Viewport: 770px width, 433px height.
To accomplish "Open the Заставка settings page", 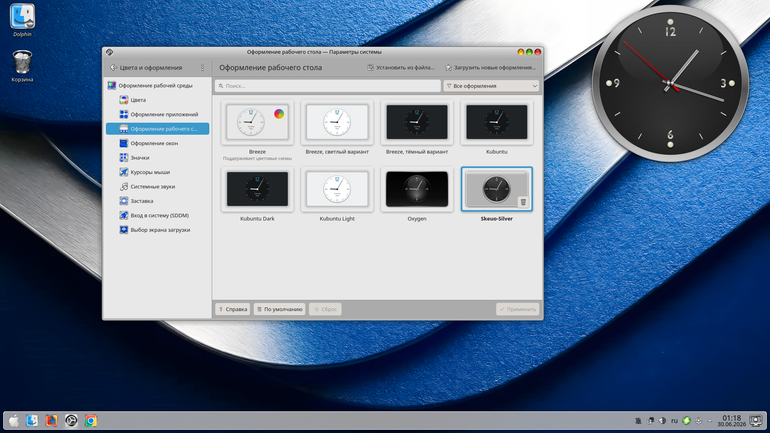I will 157,201.
